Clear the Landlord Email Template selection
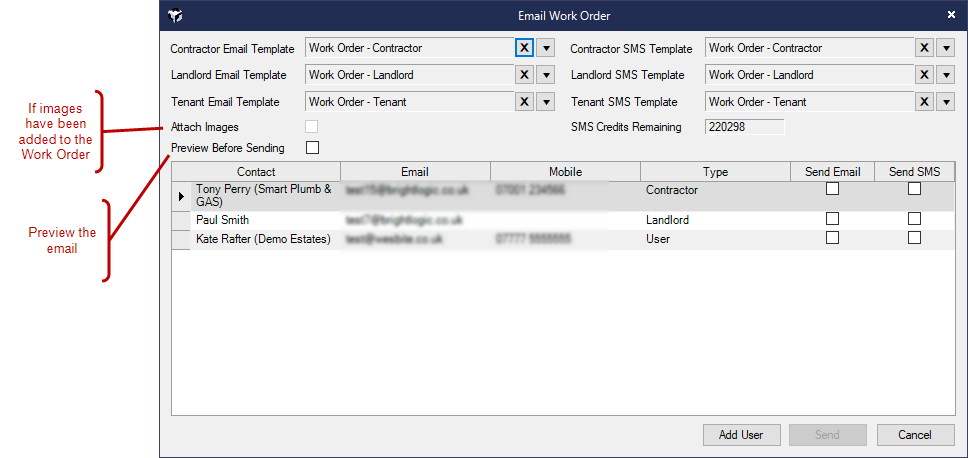The width and height of the screenshot is (968, 458). pyautogui.click(x=524, y=75)
